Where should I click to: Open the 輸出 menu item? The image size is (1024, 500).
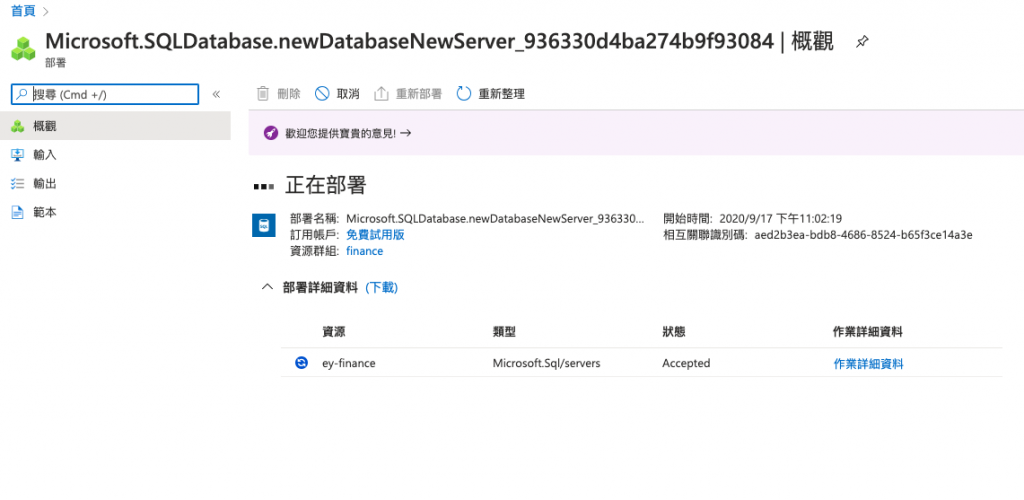[44, 183]
